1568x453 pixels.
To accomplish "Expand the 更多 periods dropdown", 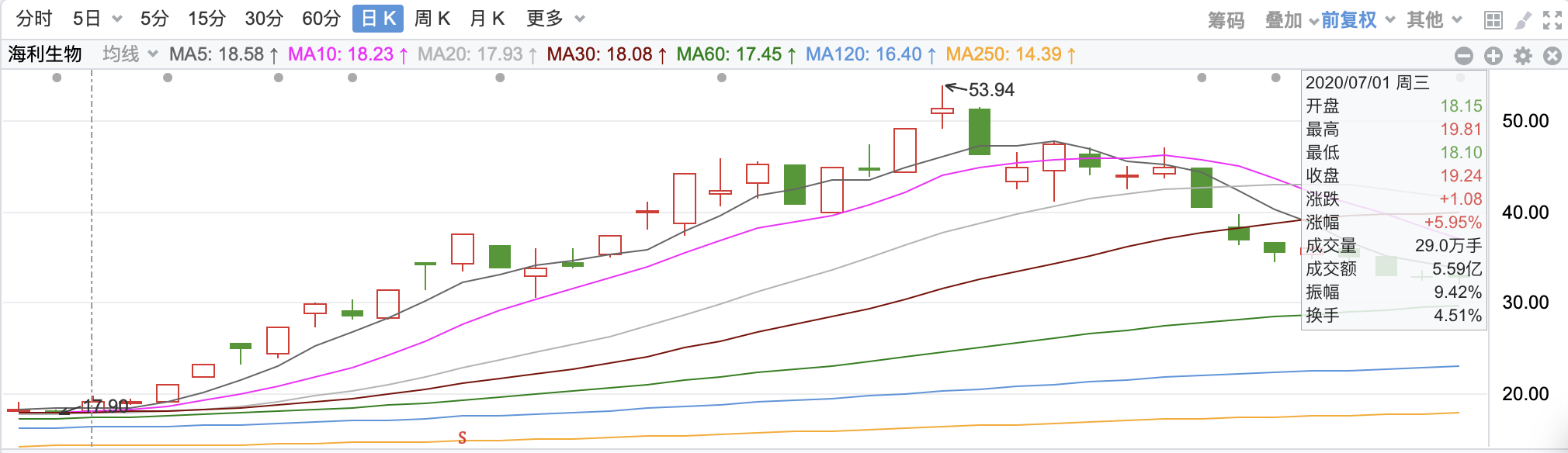I will coord(555,19).
